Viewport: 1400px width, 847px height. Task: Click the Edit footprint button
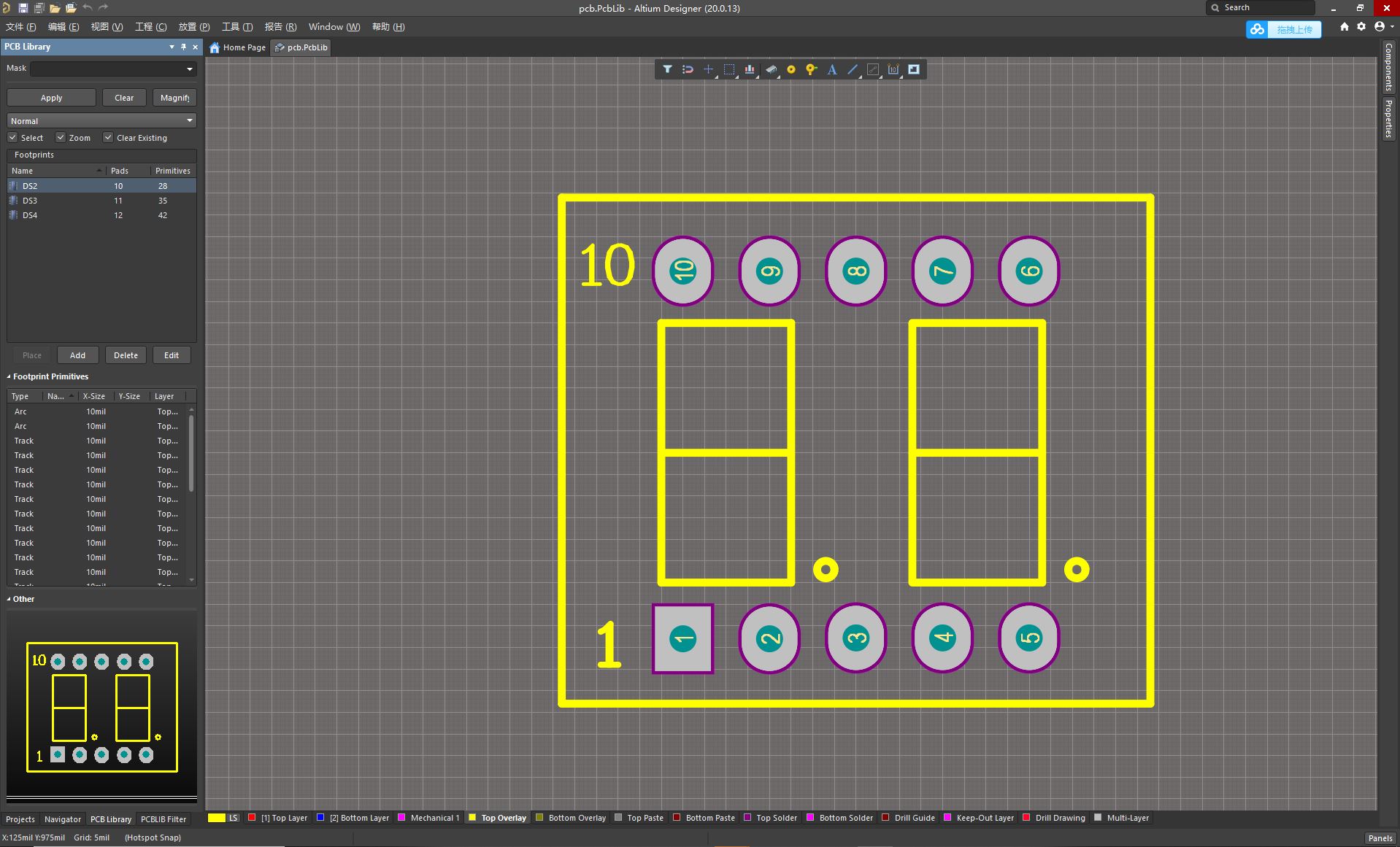pyautogui.click(x=172, y=355)
